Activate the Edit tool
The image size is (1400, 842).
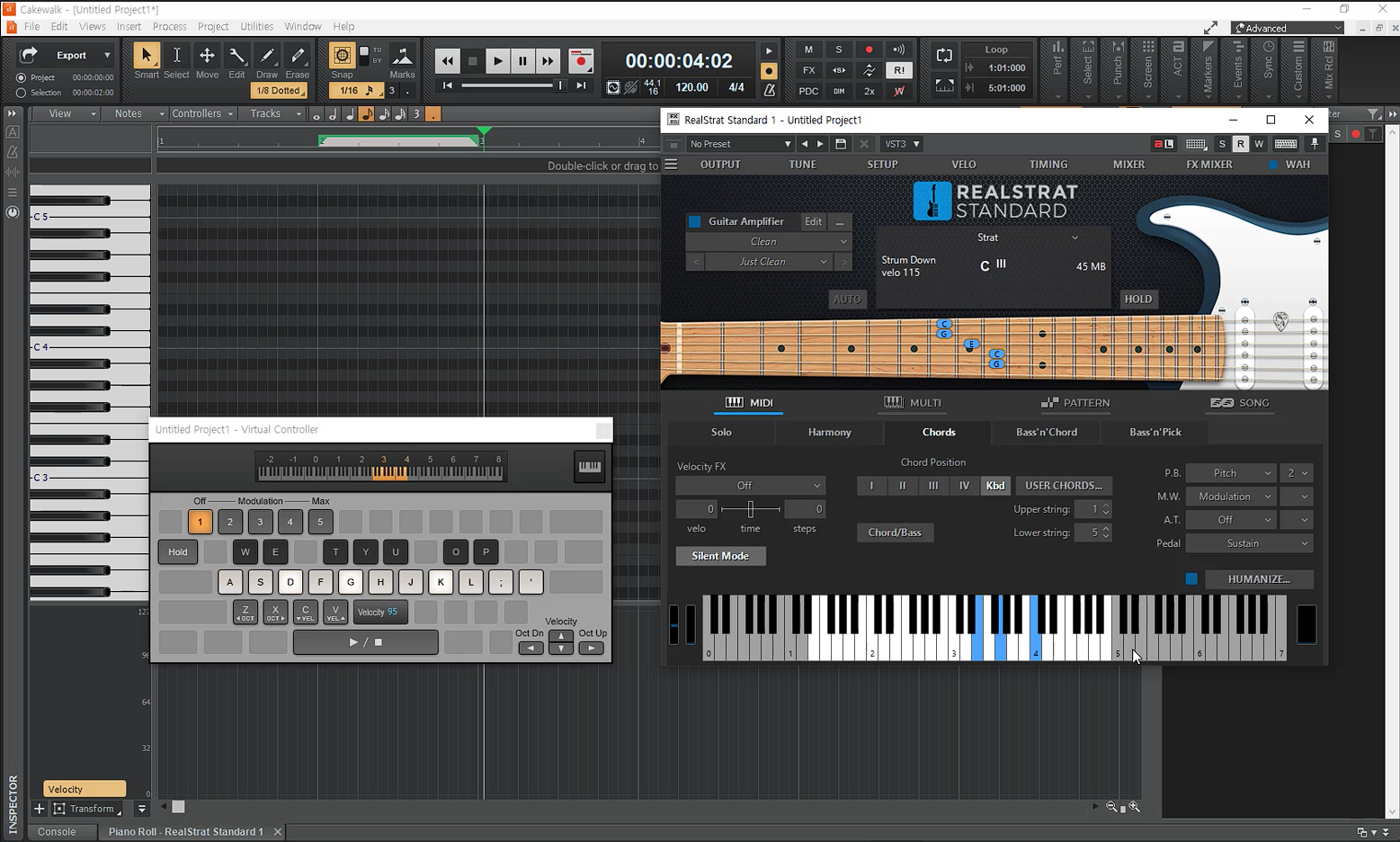[236, 56]
